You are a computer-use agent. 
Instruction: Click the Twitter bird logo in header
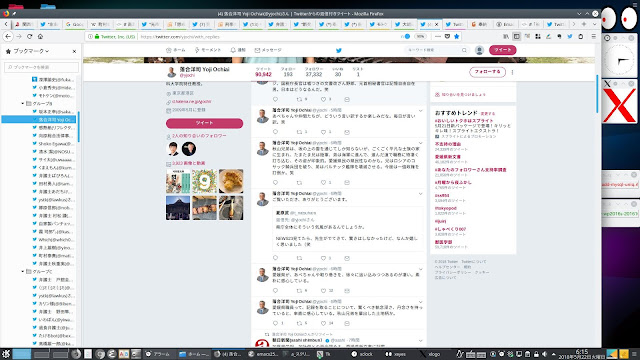click(338, 50)
